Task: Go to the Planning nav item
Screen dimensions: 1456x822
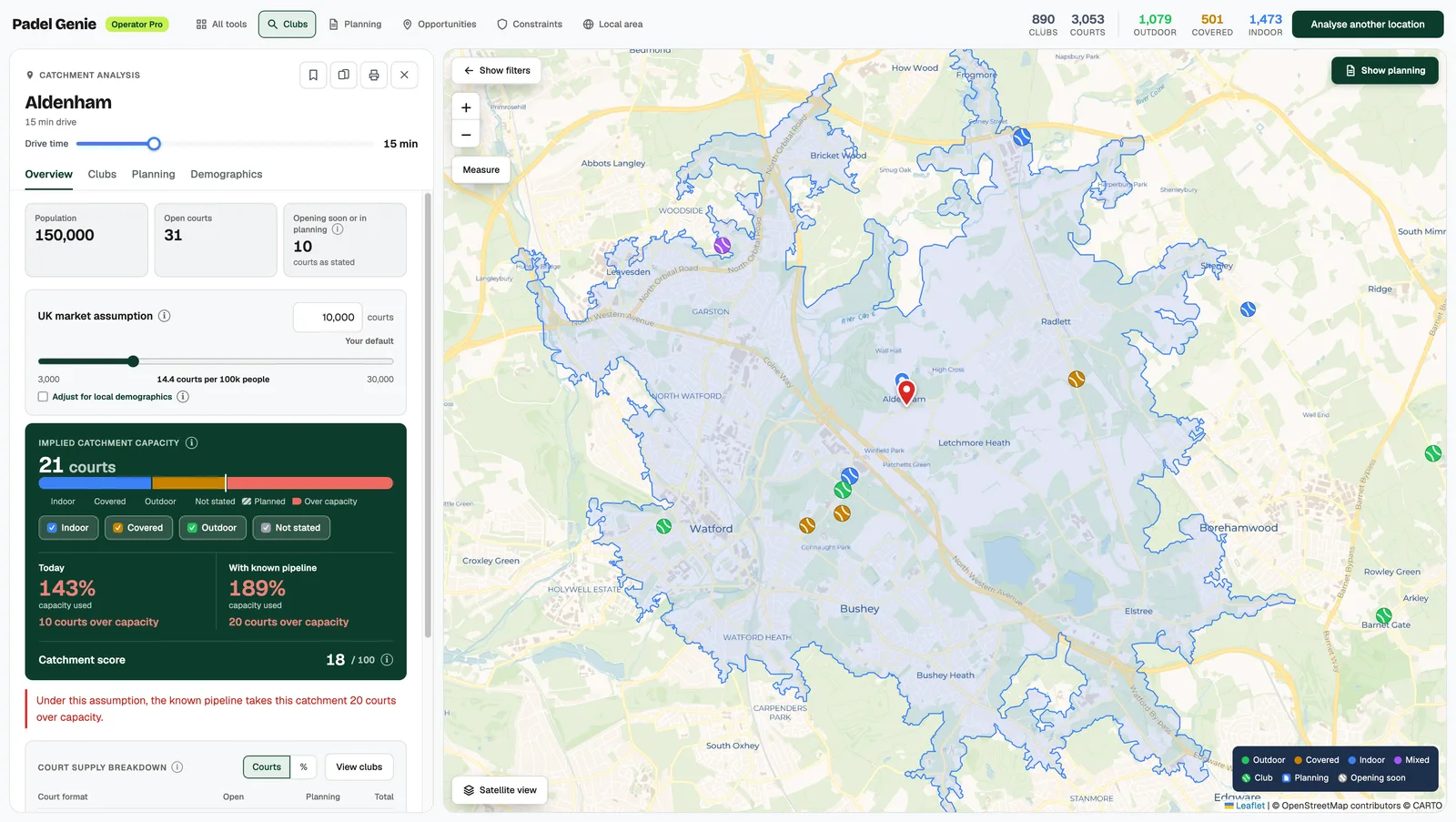Action: click(x=355, y=25)
